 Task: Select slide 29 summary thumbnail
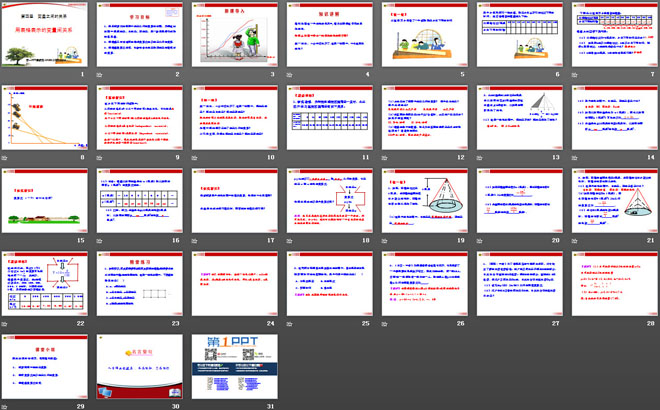coord(45,367)
